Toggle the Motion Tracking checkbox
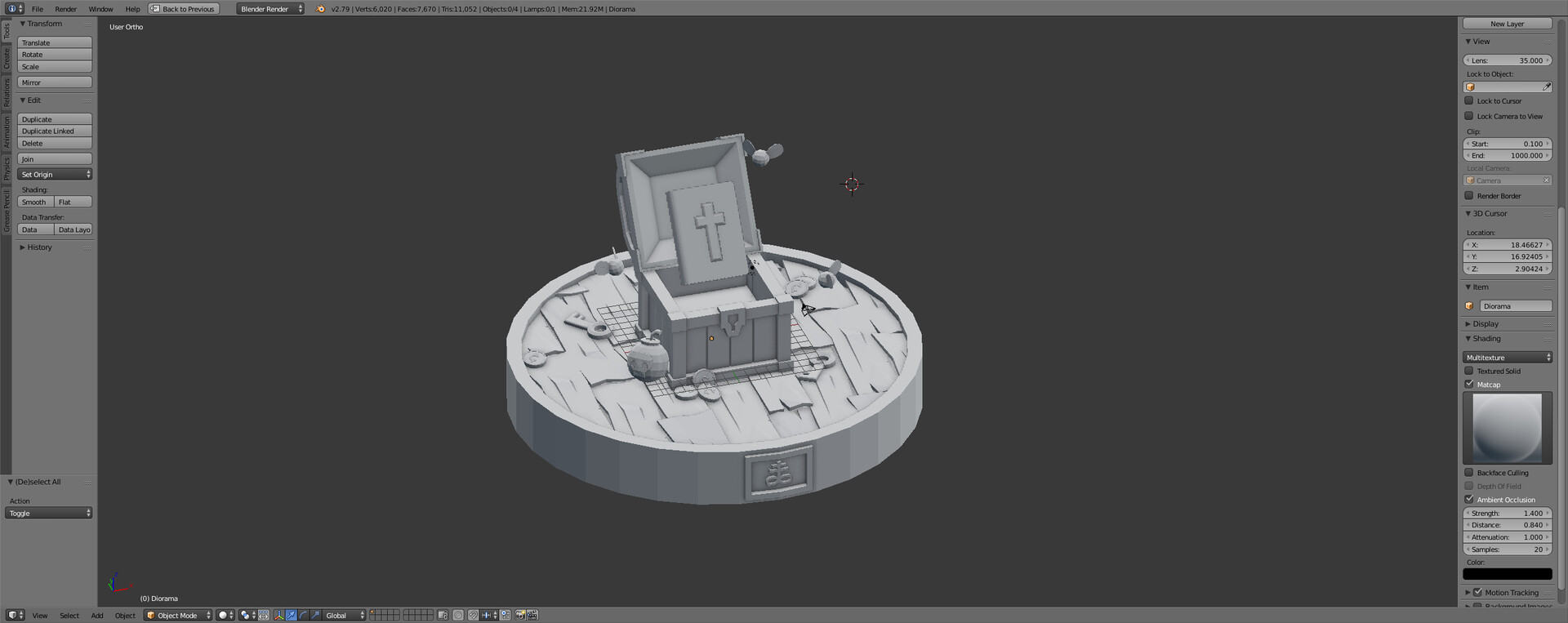 point(1477,592)
